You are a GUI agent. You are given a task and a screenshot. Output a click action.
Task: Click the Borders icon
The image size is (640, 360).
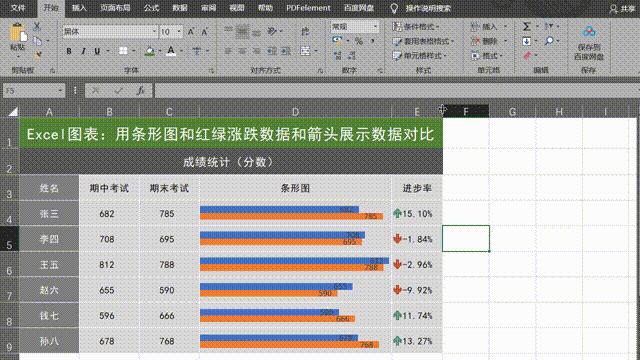(123, 51)
